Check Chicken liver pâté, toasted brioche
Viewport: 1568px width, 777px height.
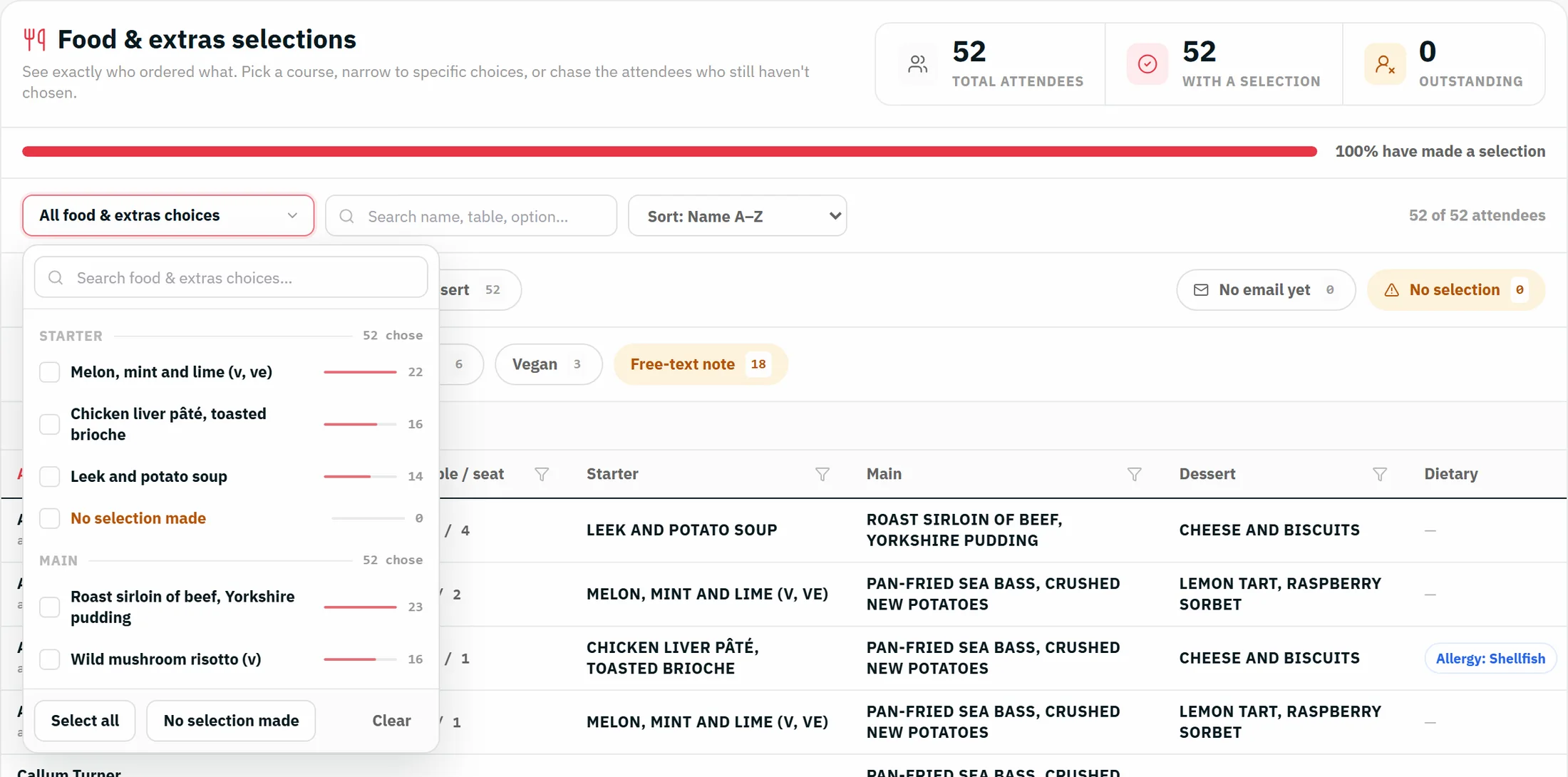click(x=49, y=424)
